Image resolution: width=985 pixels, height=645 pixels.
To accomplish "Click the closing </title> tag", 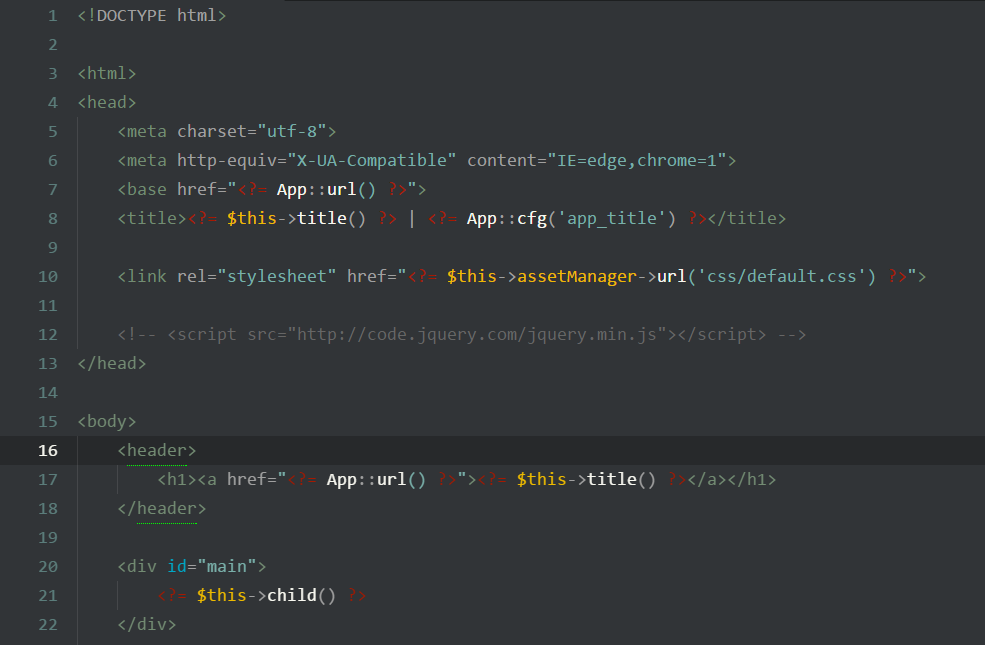I will click(746, 219).
